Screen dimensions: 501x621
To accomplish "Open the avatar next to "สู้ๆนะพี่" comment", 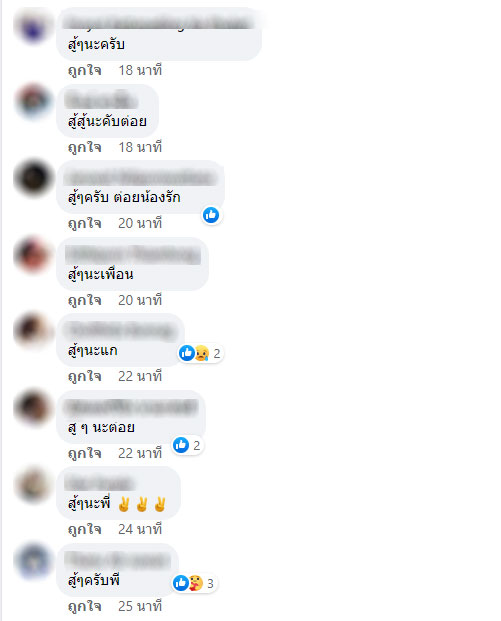I will coord(33,485).
